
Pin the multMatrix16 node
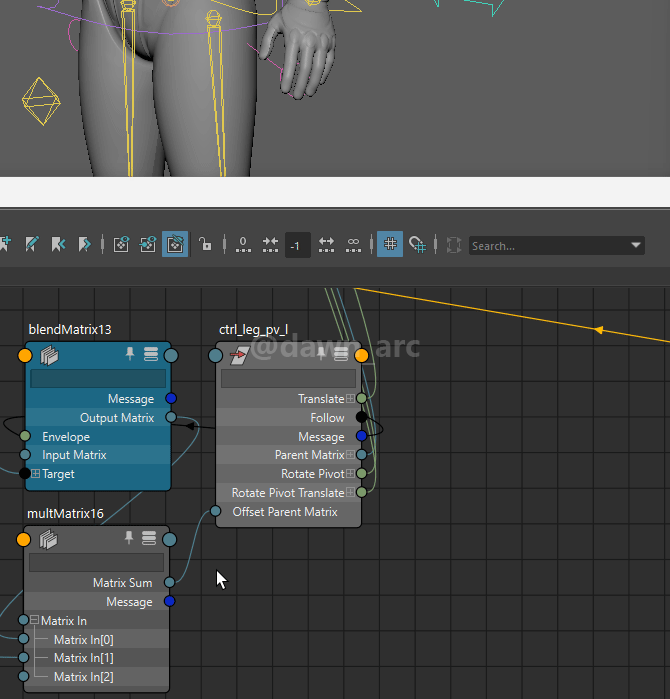click(128, 538)
